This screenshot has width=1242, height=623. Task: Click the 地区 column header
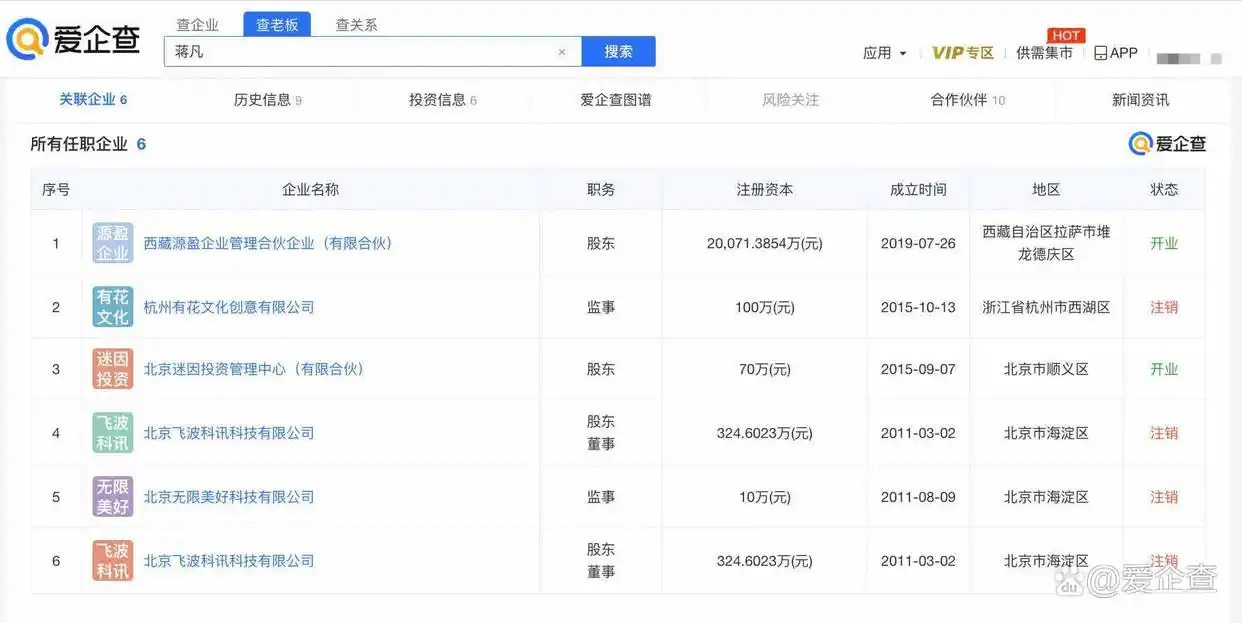click(x=1046, y=189)
